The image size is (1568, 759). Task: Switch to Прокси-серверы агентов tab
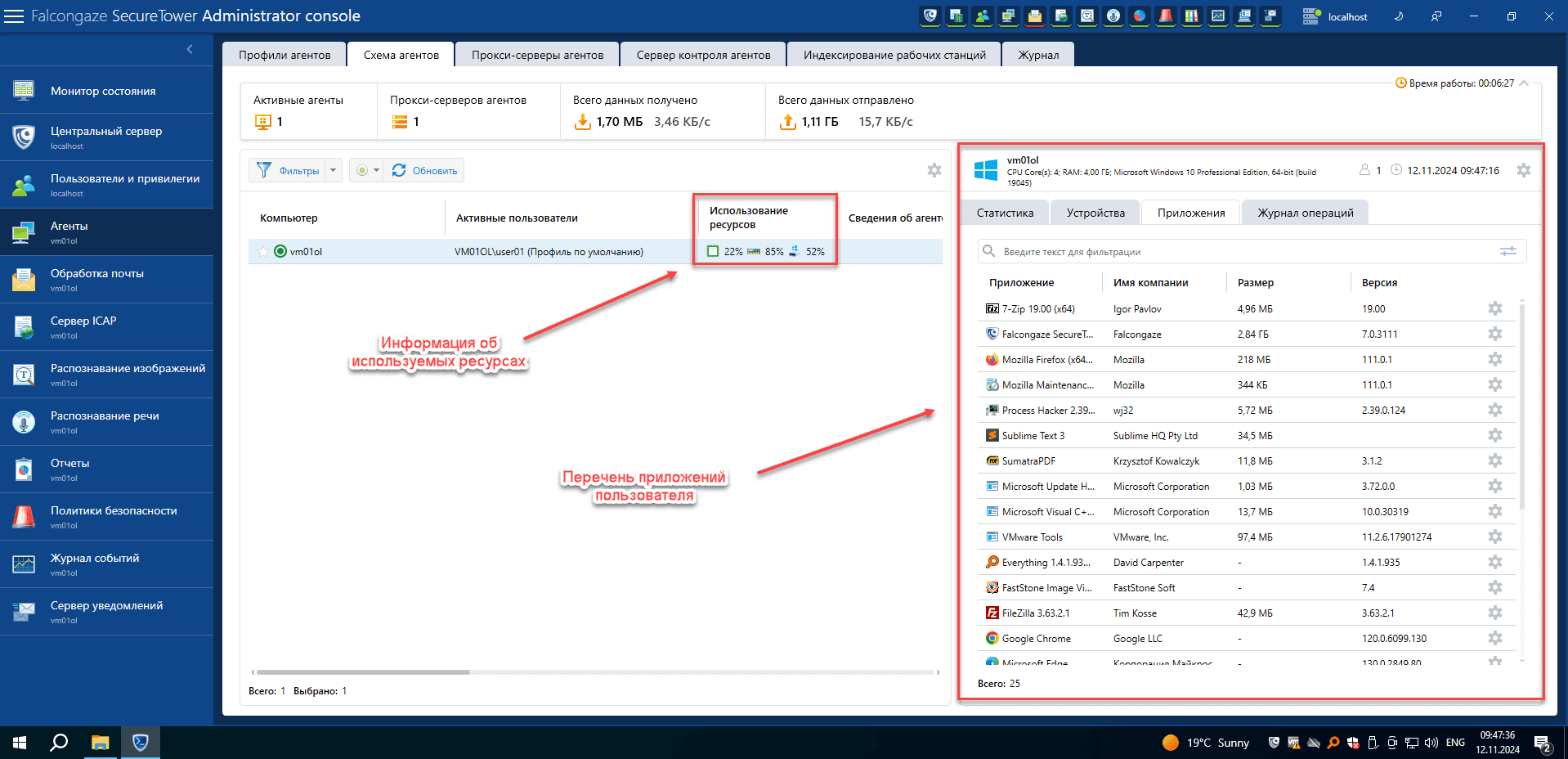point(537,55)
